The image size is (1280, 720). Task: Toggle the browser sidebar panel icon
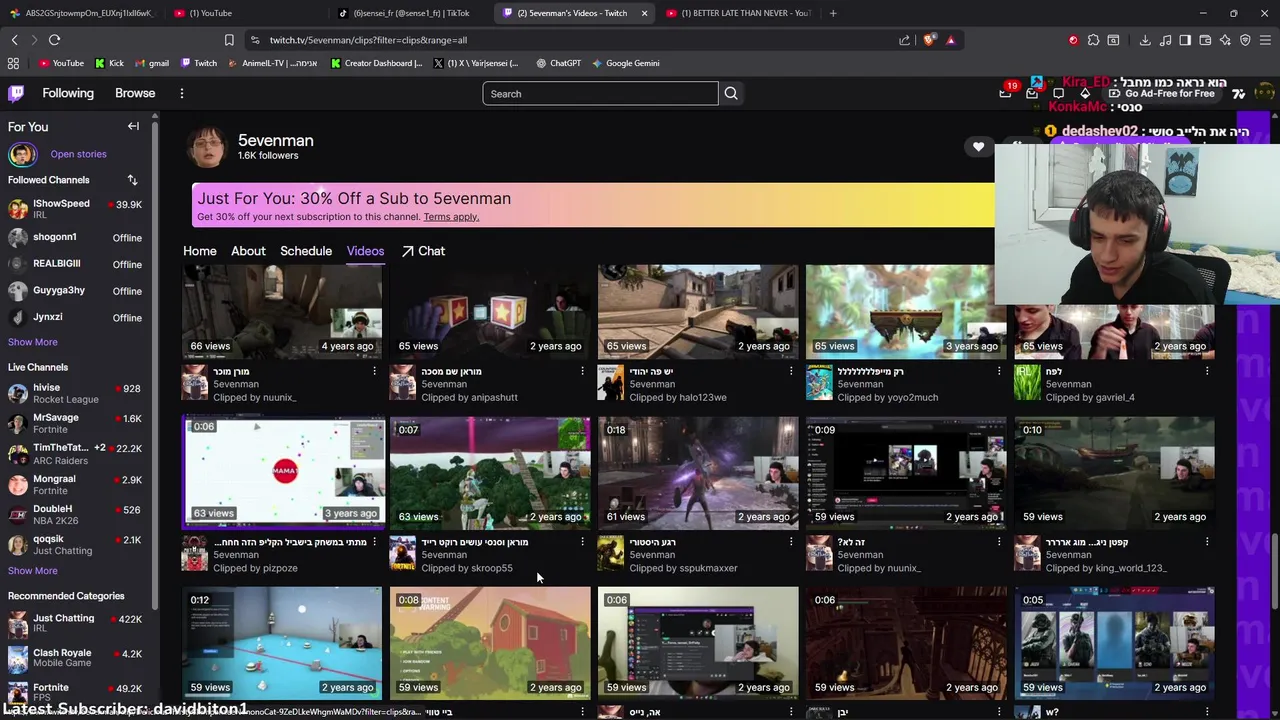[x=1185, y=40]
